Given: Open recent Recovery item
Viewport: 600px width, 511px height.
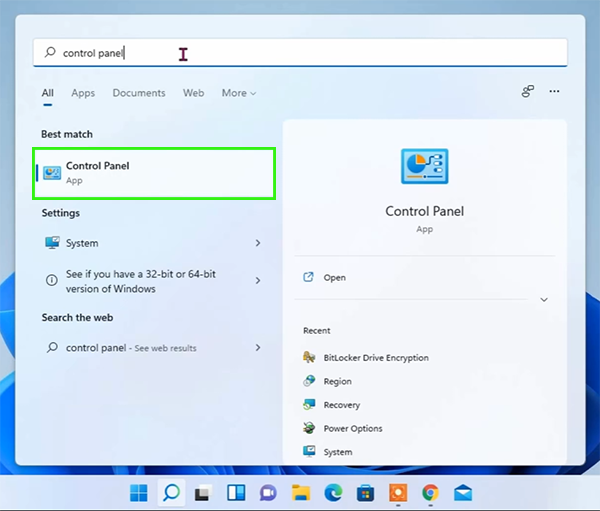Looking at the screenshot, I should (342, 405).
